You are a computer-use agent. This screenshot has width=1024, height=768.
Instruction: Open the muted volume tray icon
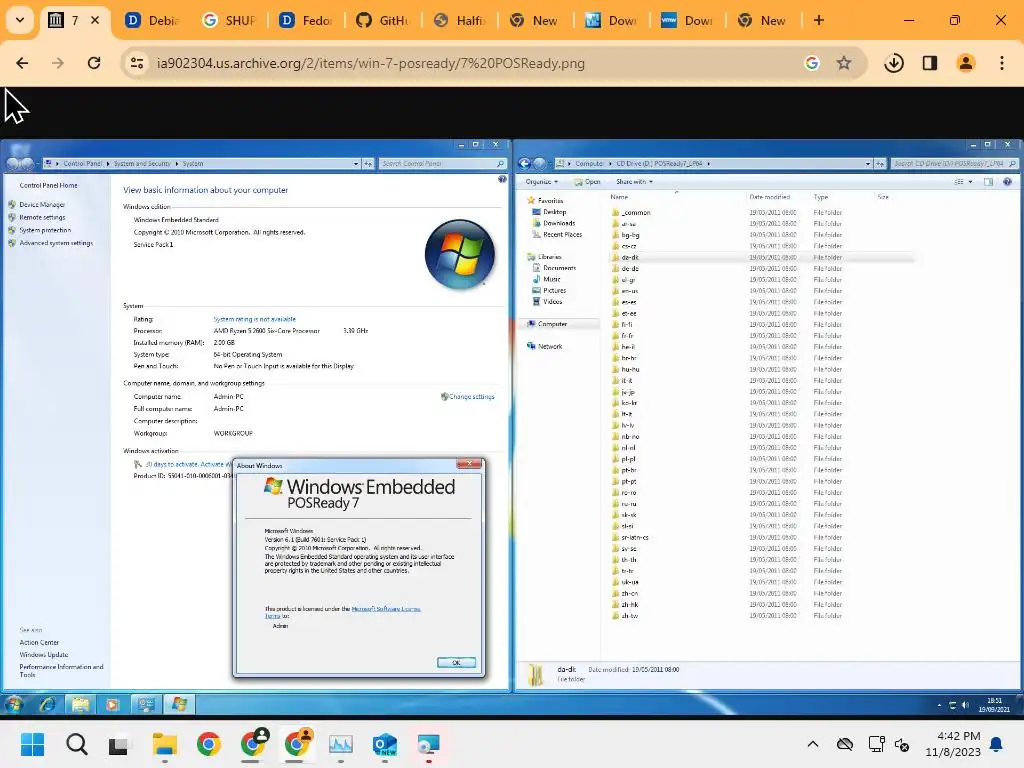pos(902,744)
